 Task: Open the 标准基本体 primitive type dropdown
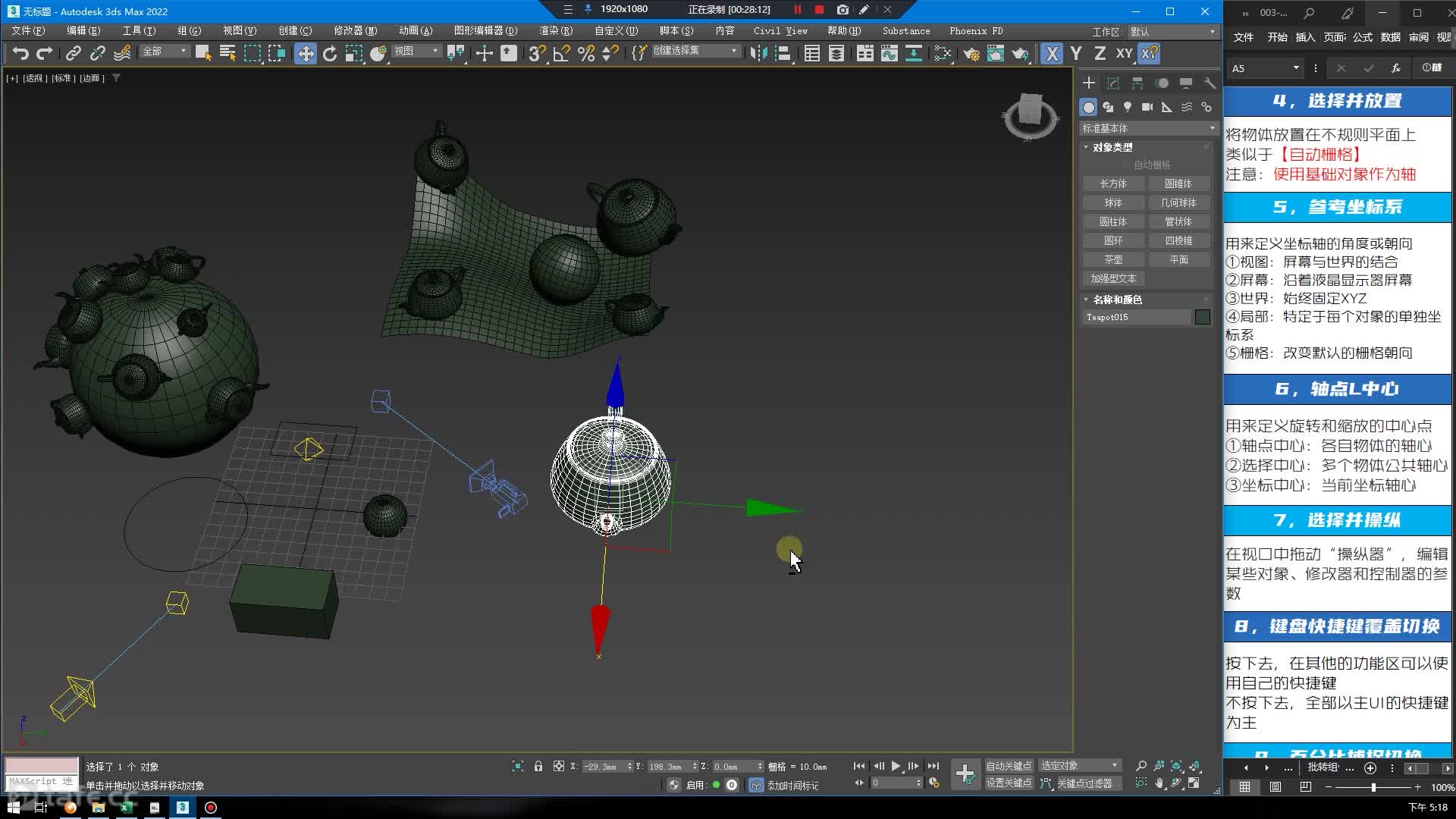click(1148, 128)
